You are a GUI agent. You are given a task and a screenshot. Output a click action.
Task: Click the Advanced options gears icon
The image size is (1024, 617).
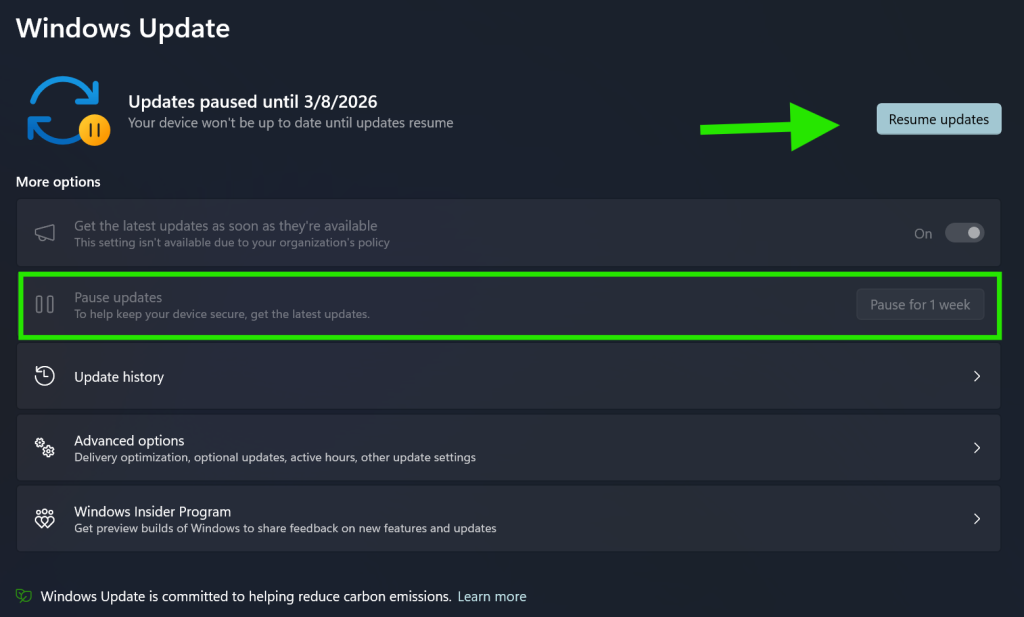click(x=45, y=448)
